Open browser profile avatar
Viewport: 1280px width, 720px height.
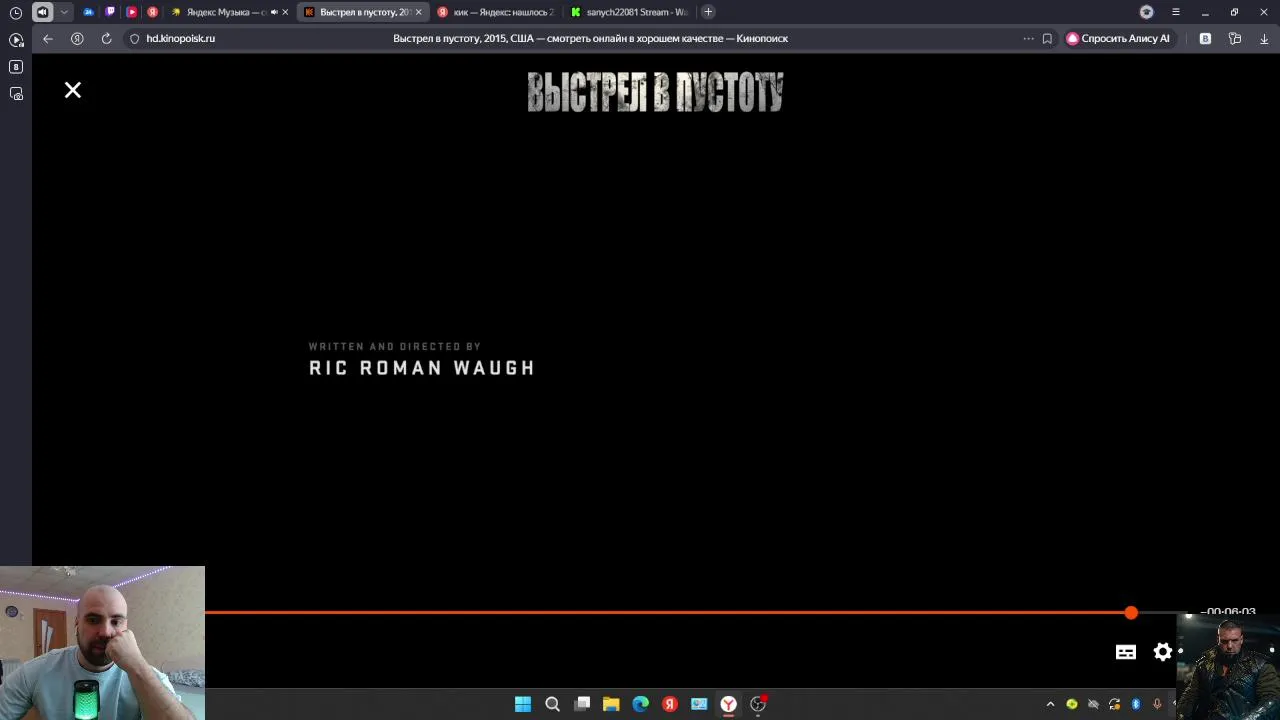coord(1147,12)
